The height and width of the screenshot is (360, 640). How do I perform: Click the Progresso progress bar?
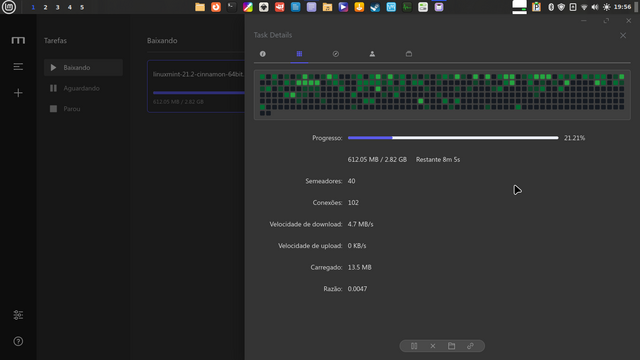pyautogui.click(x=453, y=138)
